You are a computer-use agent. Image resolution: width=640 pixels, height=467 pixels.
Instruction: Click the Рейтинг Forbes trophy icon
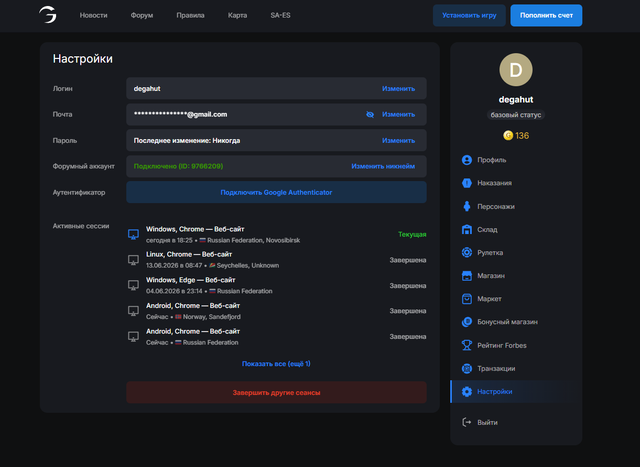(x=467, y=345)
